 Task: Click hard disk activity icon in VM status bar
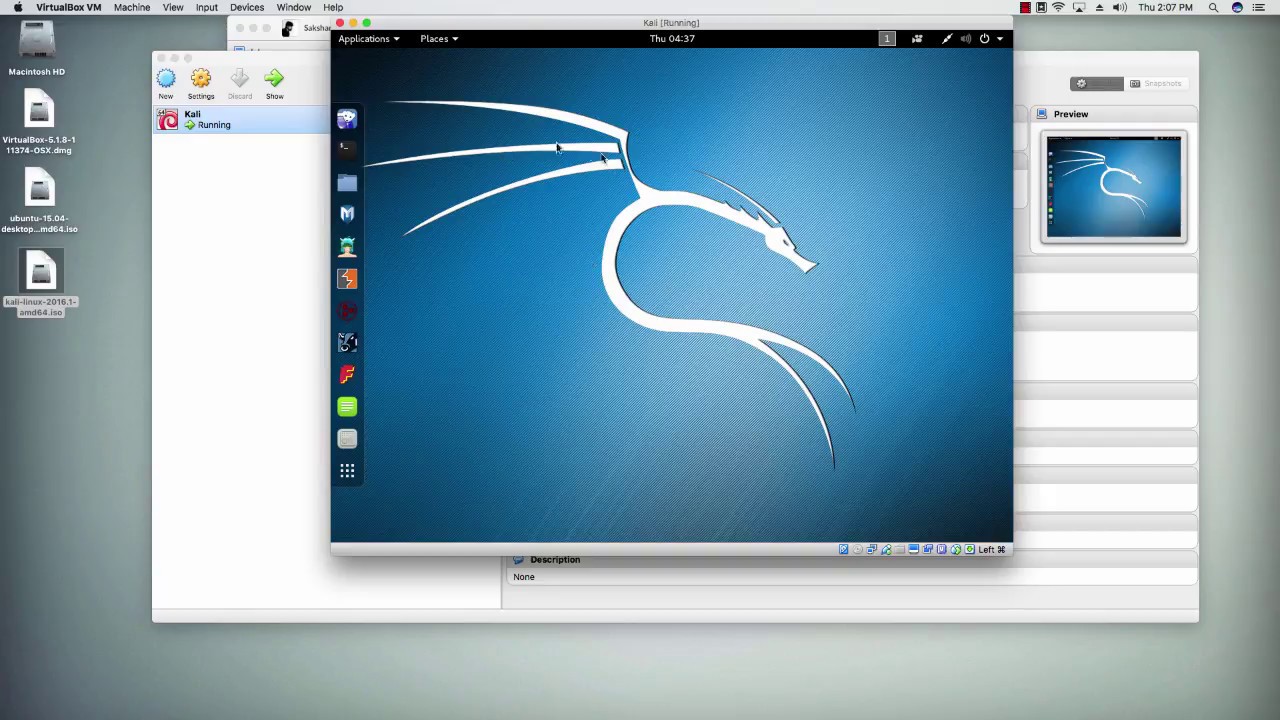(844, 549)
